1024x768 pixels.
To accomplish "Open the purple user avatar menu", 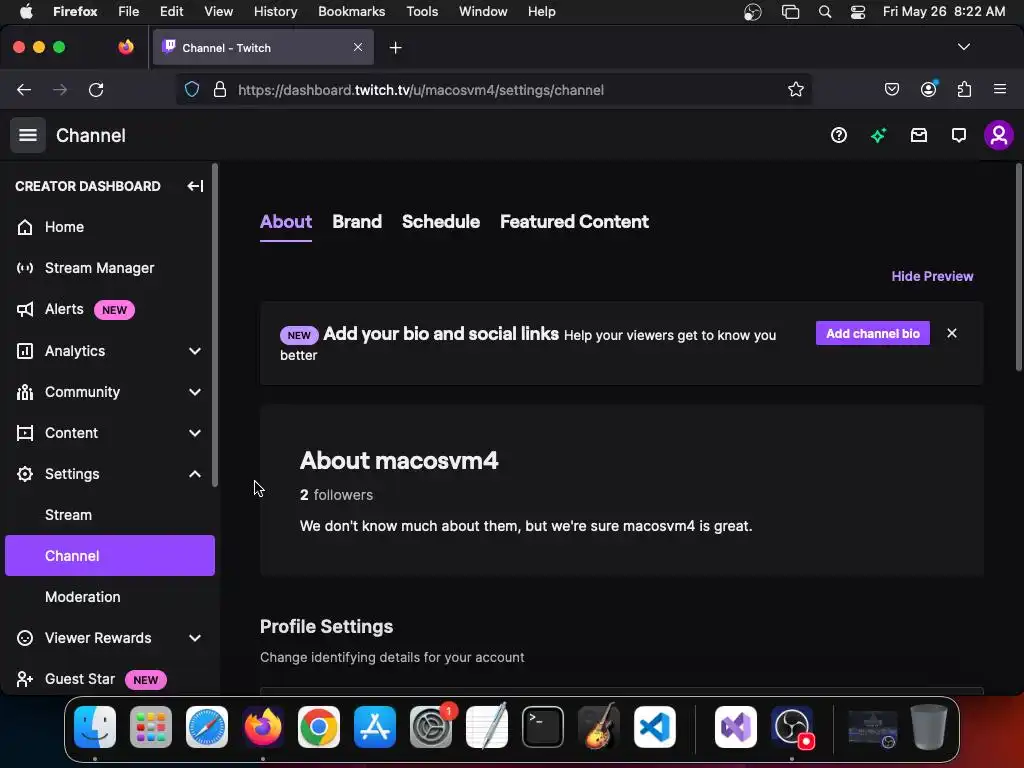I will pyautogui.click(x=999, y=135).
